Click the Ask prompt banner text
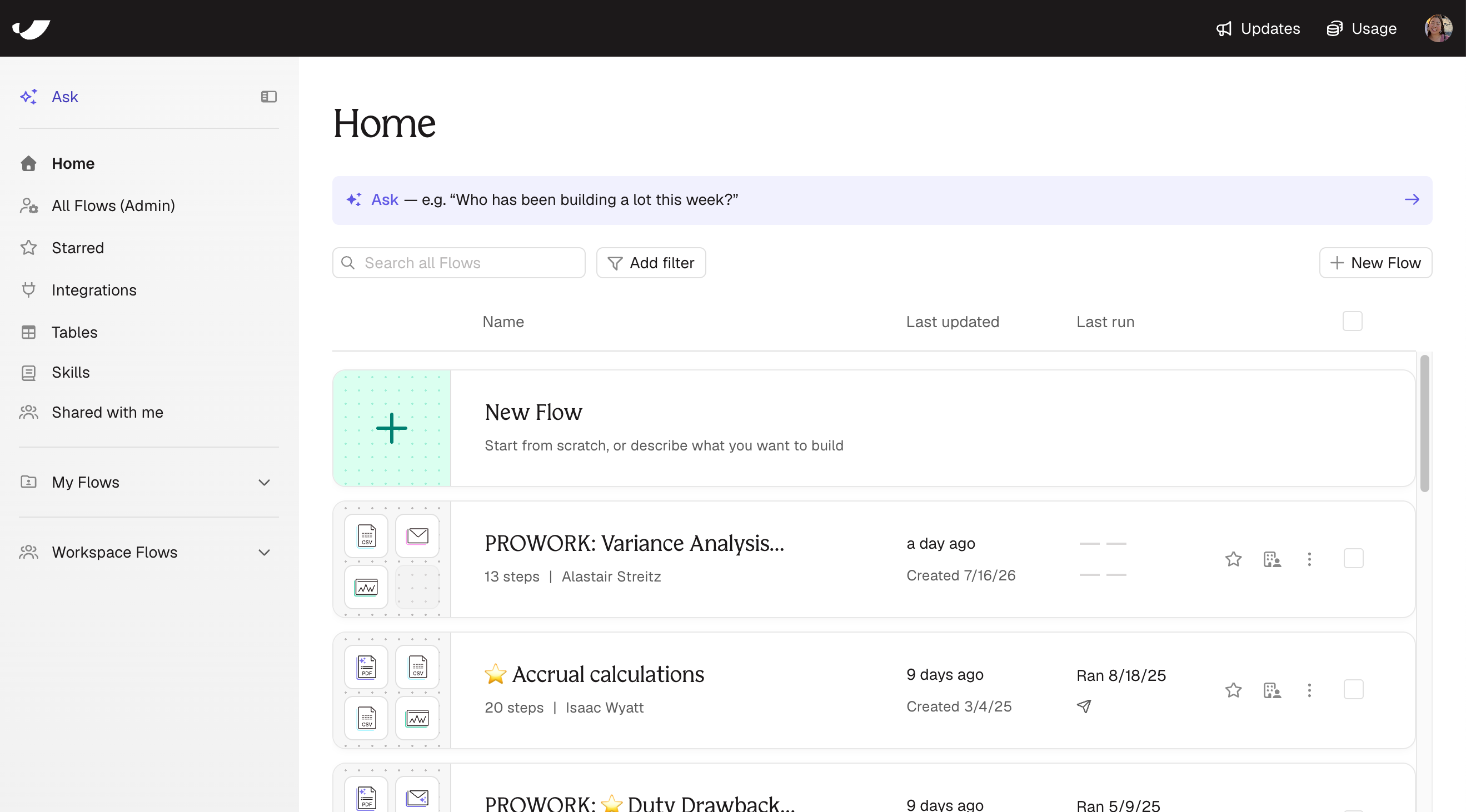The height and width of the screenshot is (812, 1466). (555, 199)
